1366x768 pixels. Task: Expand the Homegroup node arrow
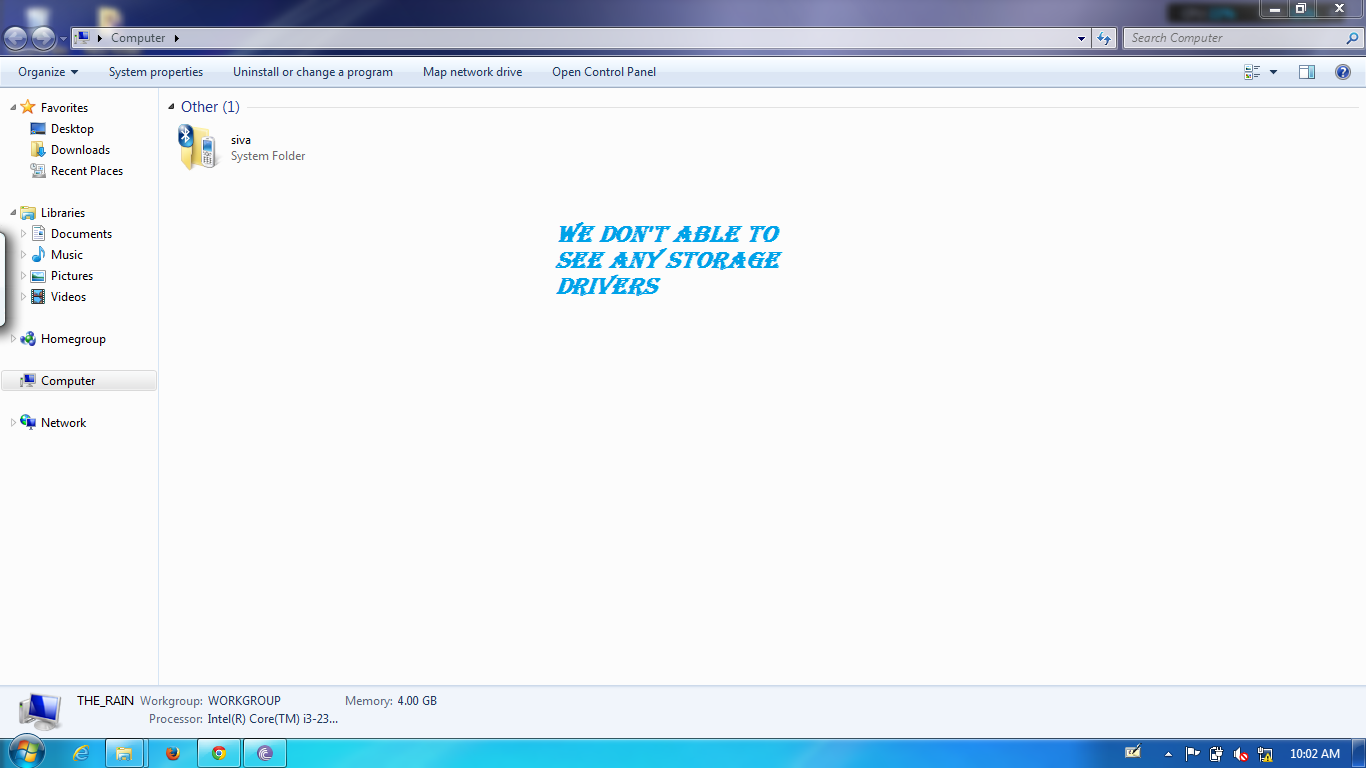[x=13, y=339]
